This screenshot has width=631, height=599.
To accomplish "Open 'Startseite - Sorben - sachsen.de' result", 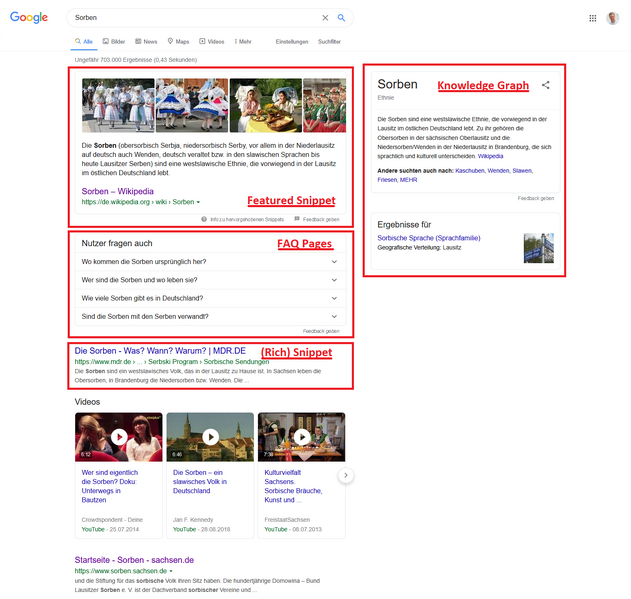I will click(134, 560).
